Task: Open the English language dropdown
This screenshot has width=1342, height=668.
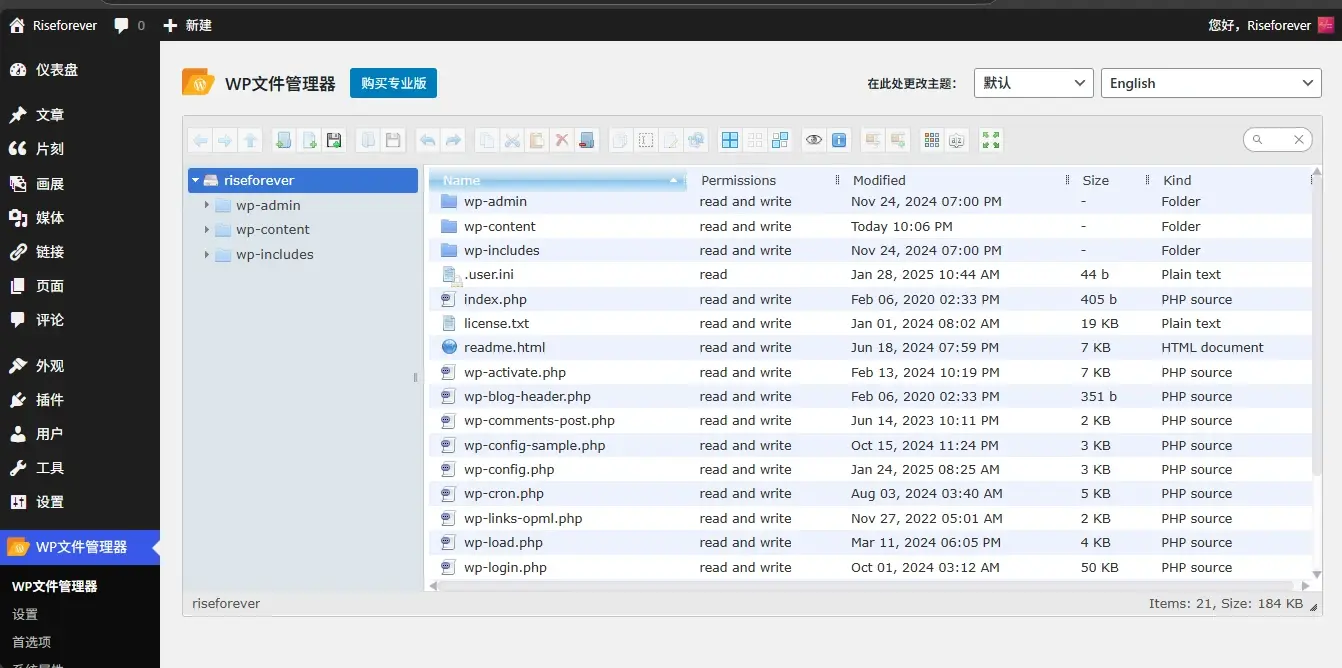Action: click(x=1211, y=83)
